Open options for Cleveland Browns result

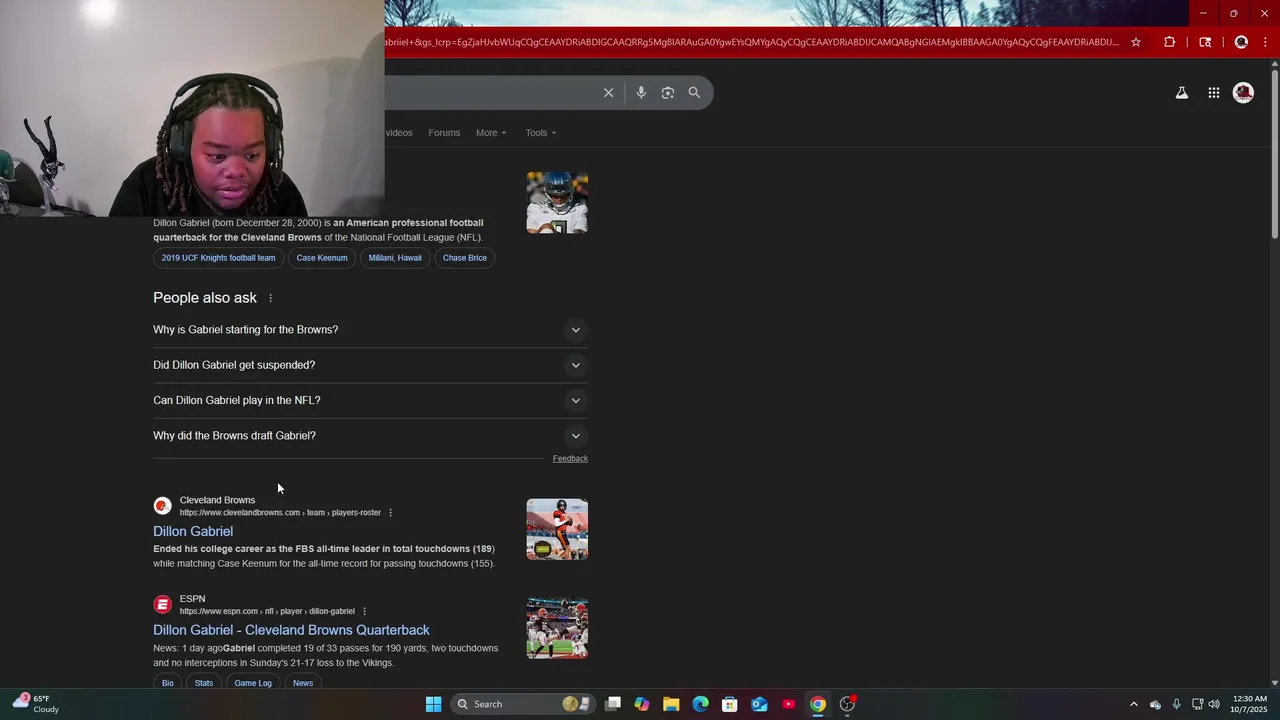[390, 513]
